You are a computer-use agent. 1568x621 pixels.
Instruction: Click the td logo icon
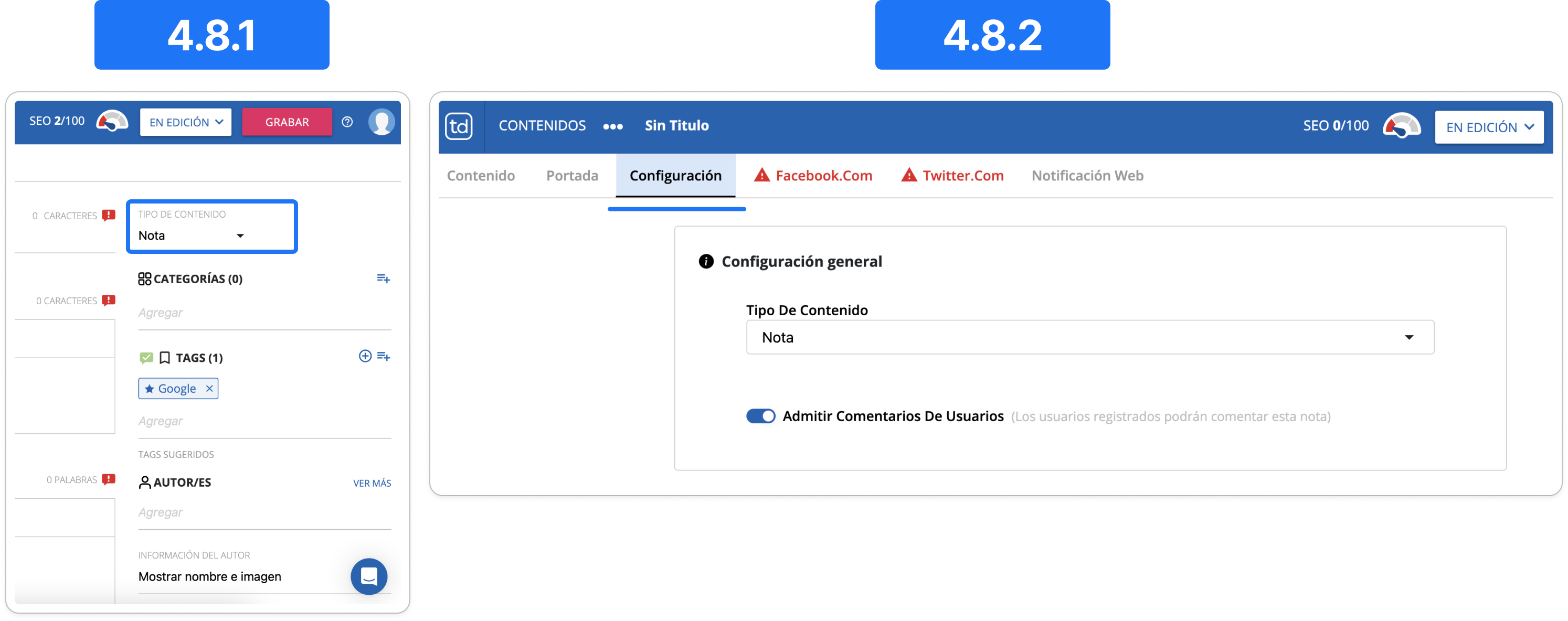458,126
